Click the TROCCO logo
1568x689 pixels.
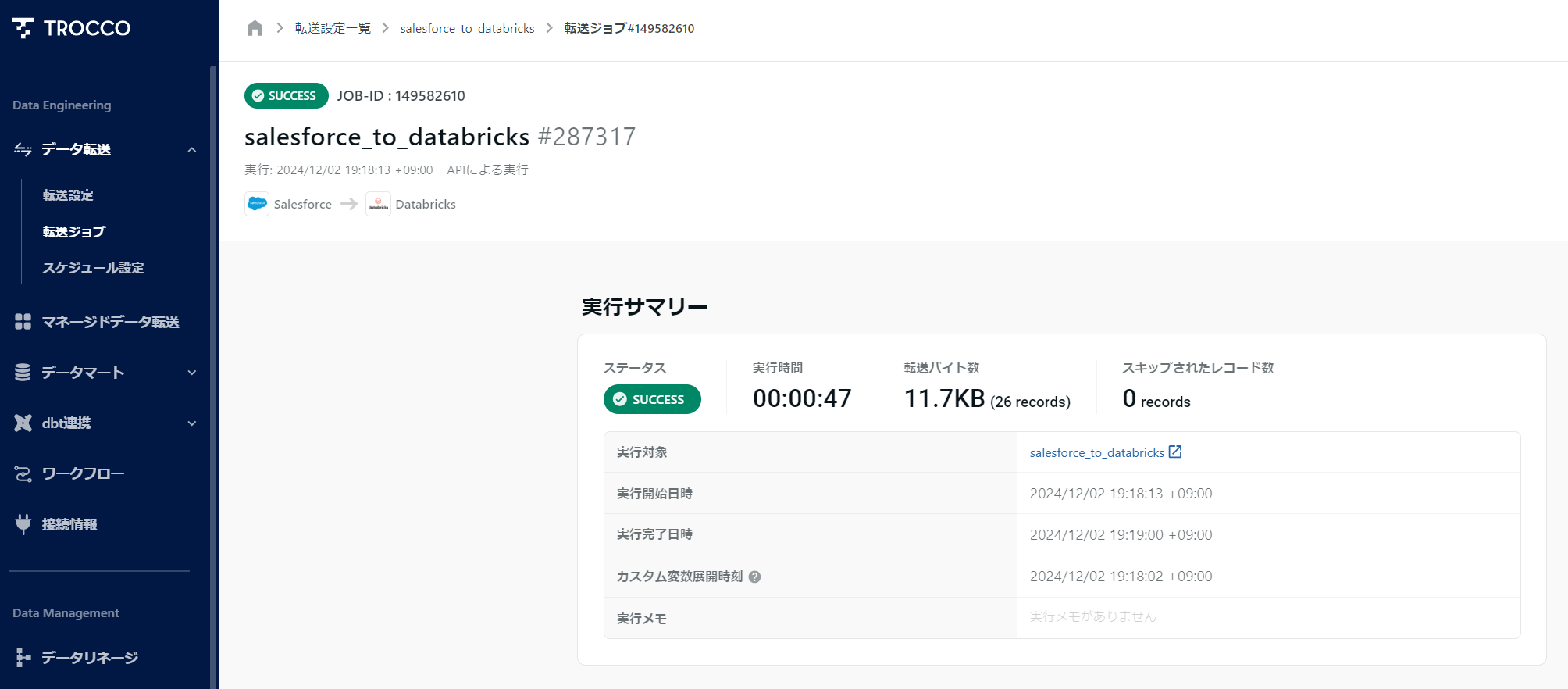click(72, 28)
